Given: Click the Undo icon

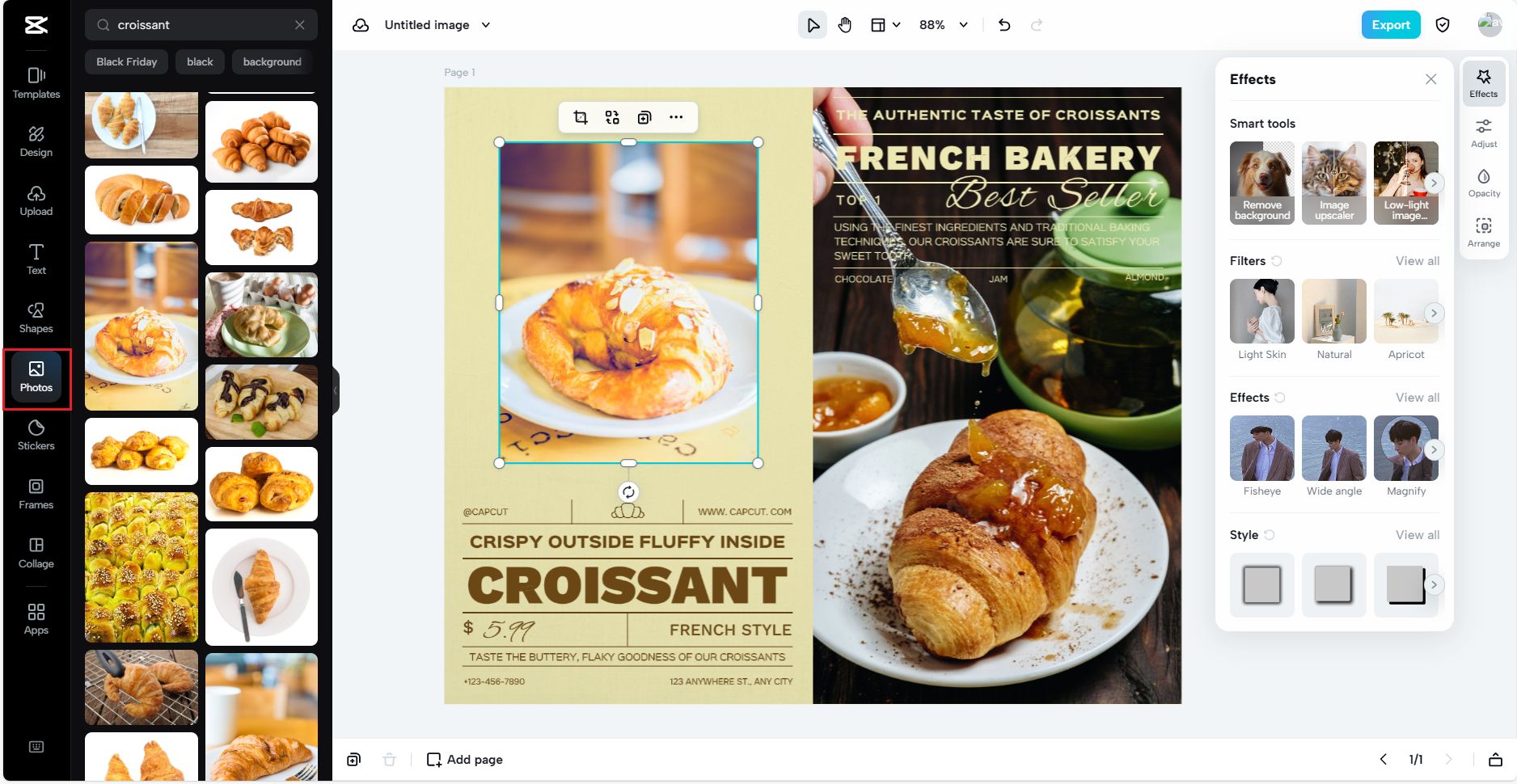Looking at the screenshot, I should tap(1004, 25).
